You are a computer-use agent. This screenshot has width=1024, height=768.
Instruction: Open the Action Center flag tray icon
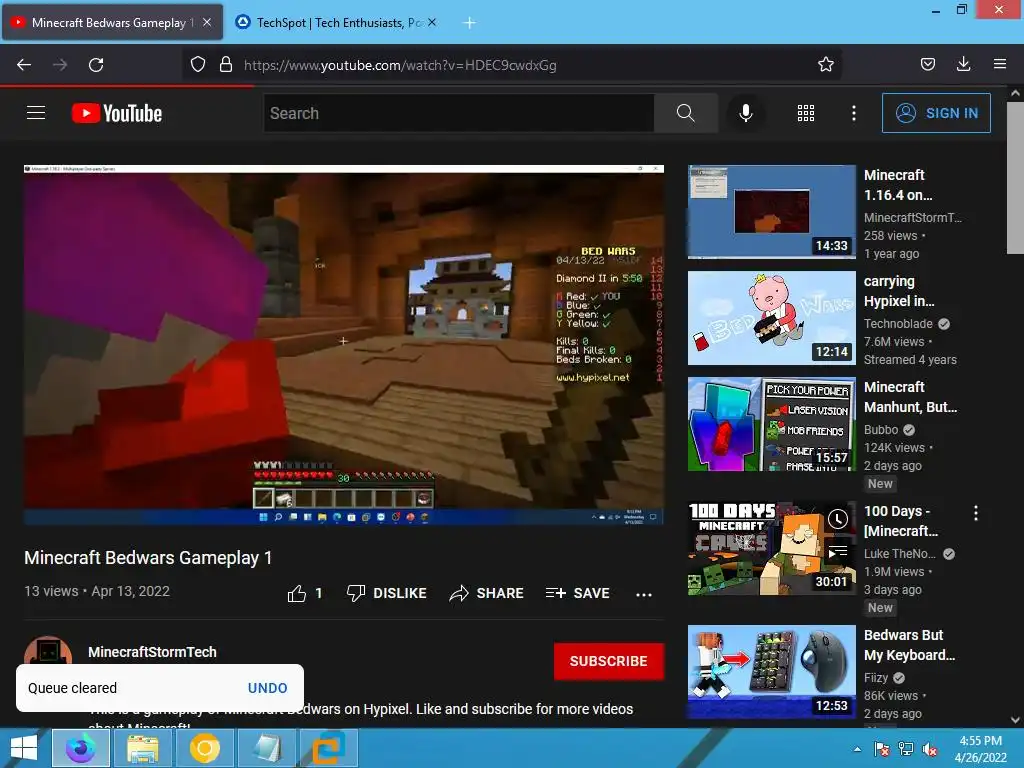[x=882, y=749]
